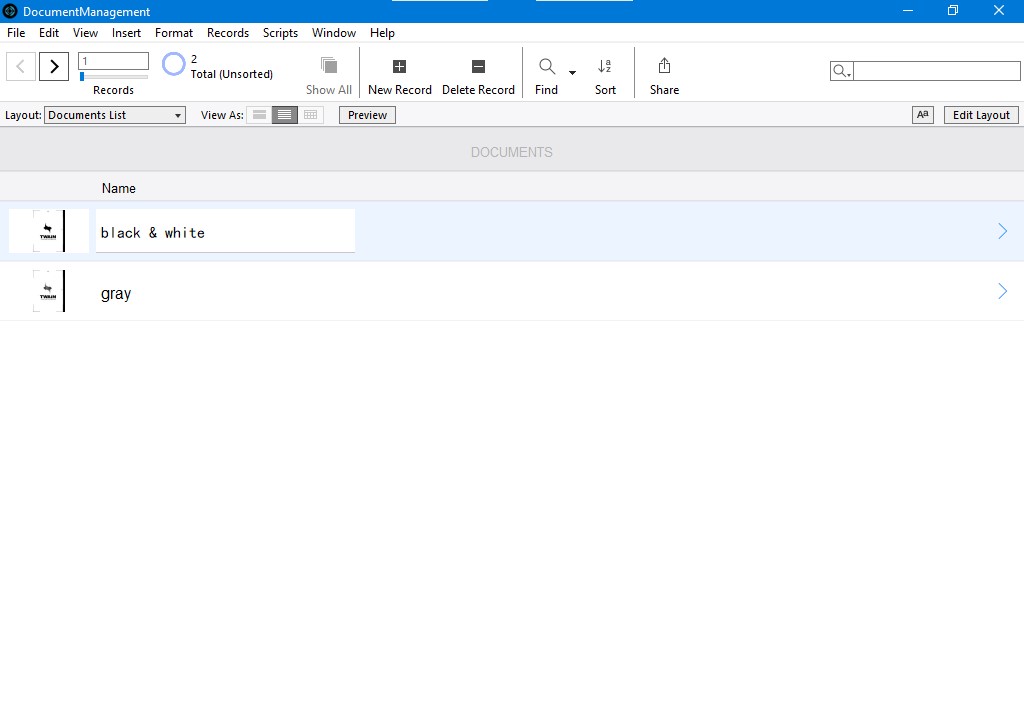The width and height of the screenshot is (1024, 728).
Task: Expand the Find dropdown arrow
Action: [x=573, y=73]
